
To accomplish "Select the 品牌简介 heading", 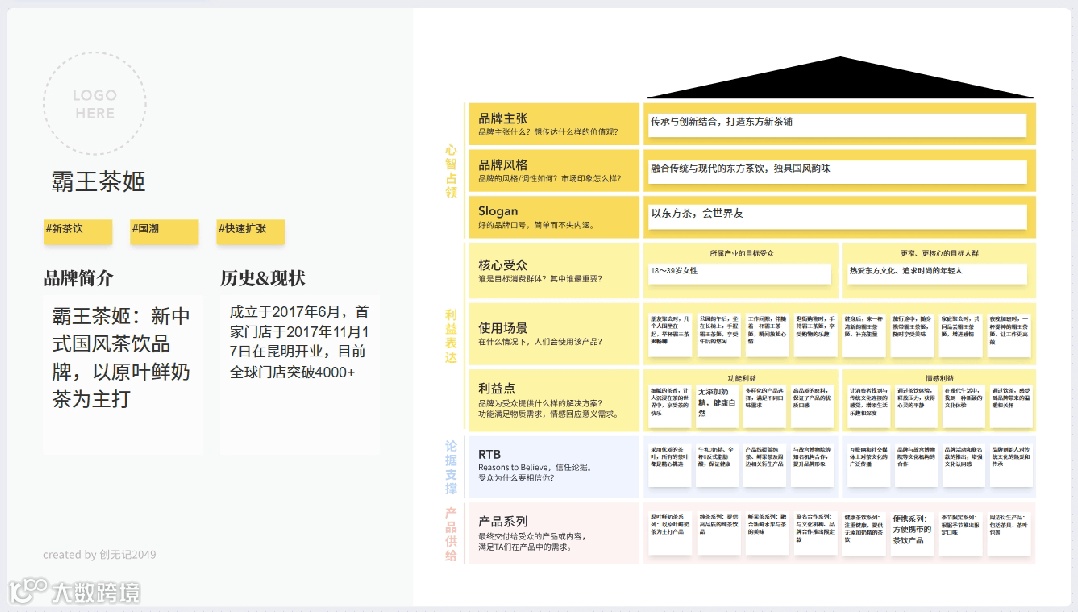I will coord(78,278).
